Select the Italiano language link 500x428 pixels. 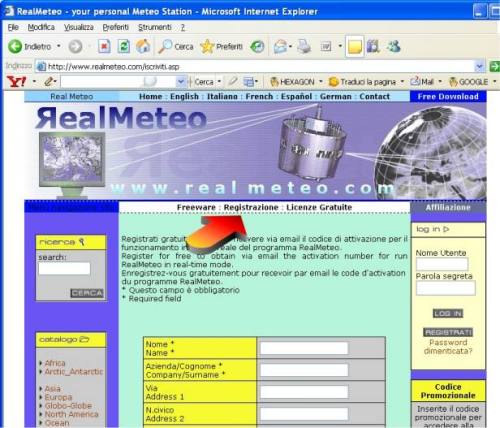pyautogui.click(x=222, y=97)
